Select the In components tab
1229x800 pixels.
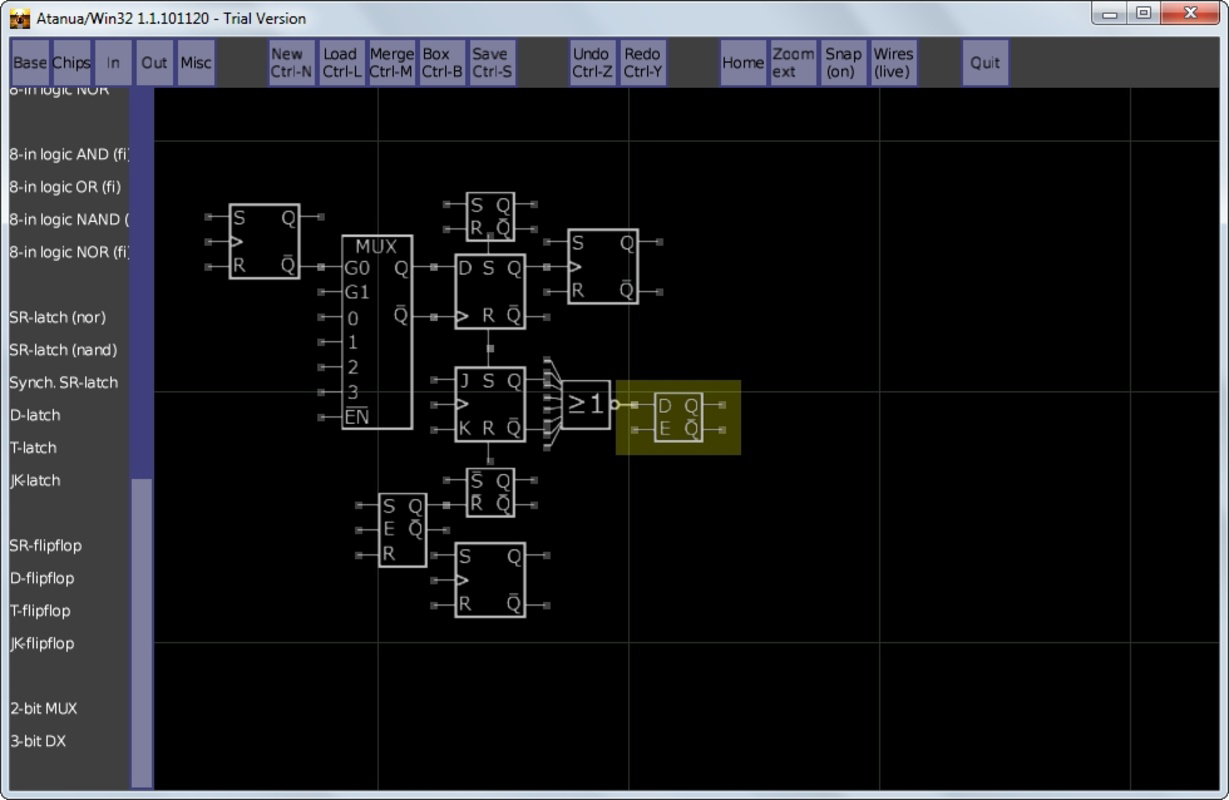[113, 63]
